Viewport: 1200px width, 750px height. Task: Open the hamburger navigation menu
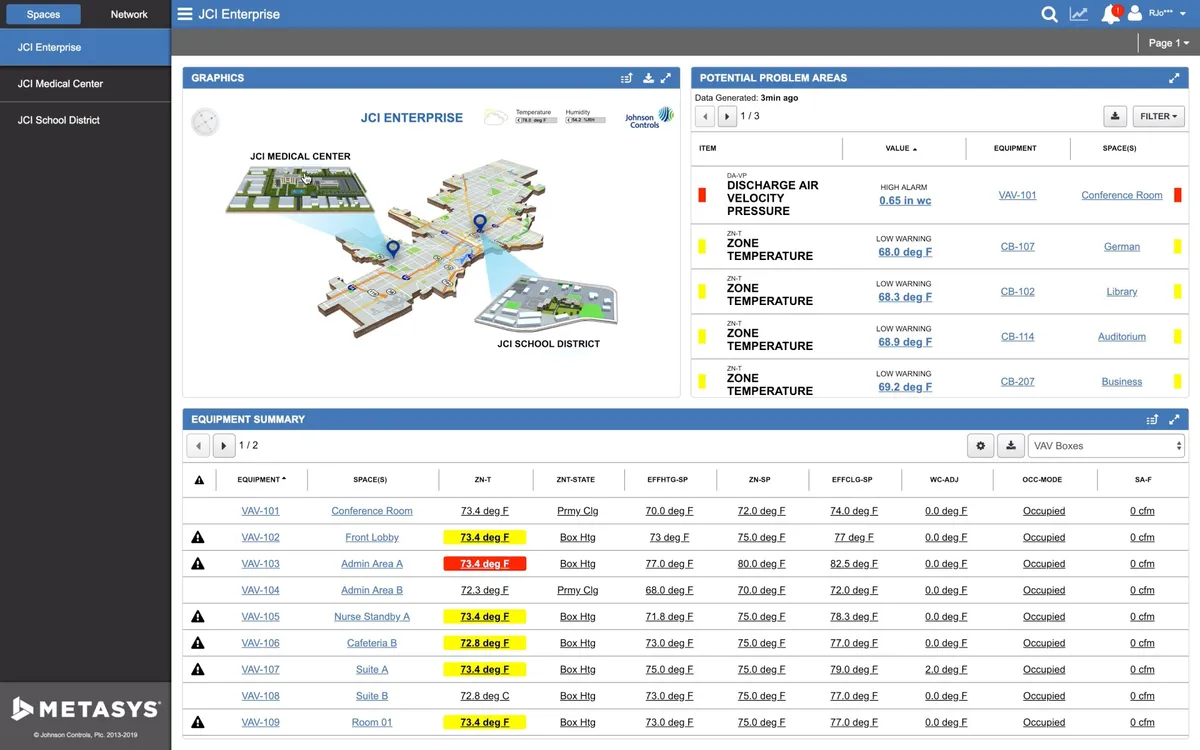click(185, 14)
